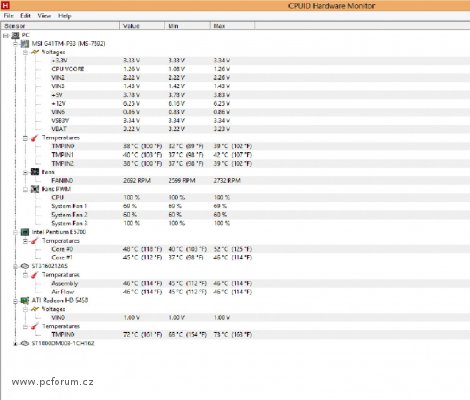This screenshot has height=400, width=470.
Task: Click the Intel Pentium E5700 processor icon
Action: click(25, 232)
